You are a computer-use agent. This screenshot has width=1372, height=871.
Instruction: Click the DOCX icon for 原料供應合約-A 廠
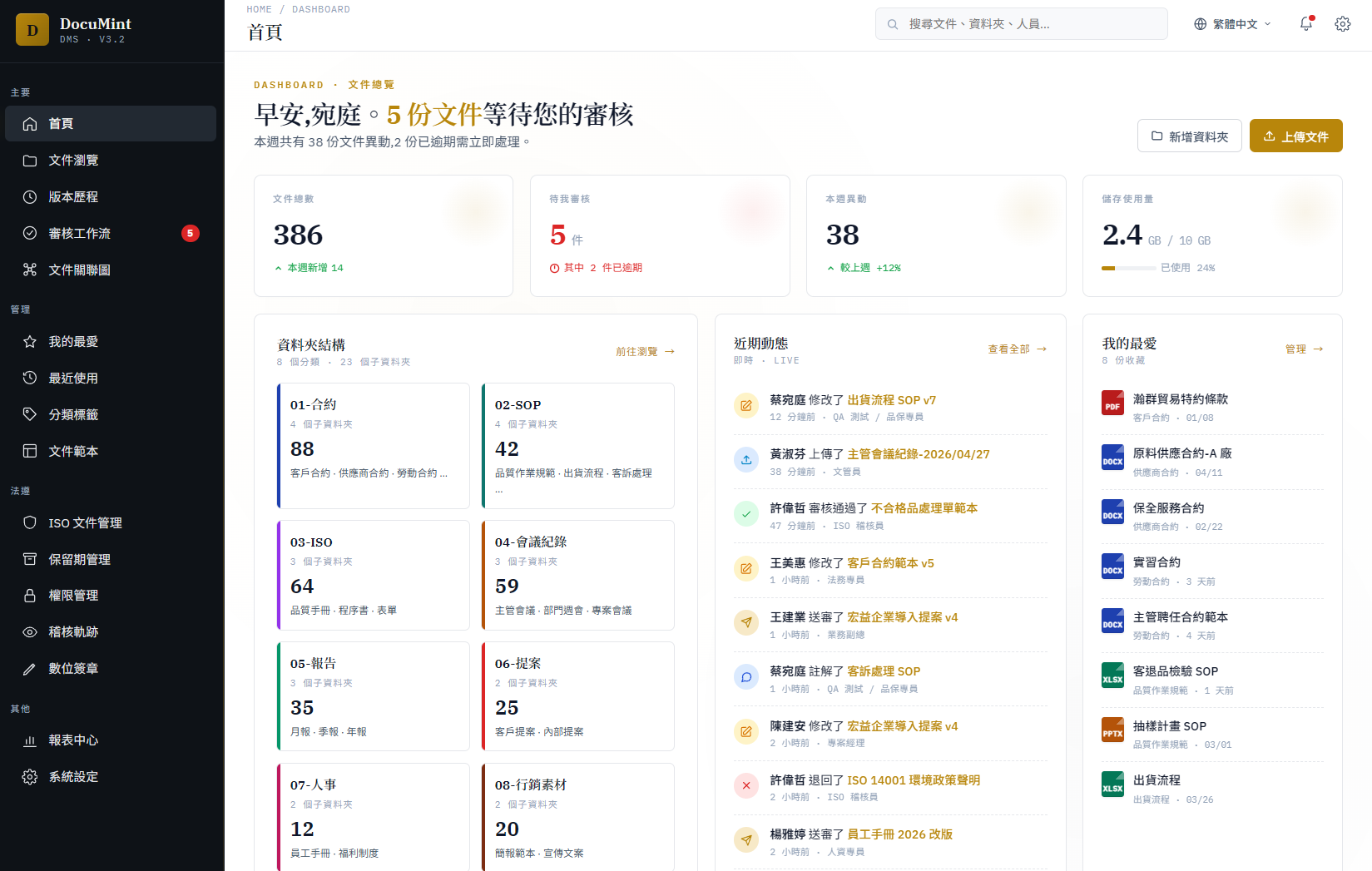click(x=1112, y=458)
